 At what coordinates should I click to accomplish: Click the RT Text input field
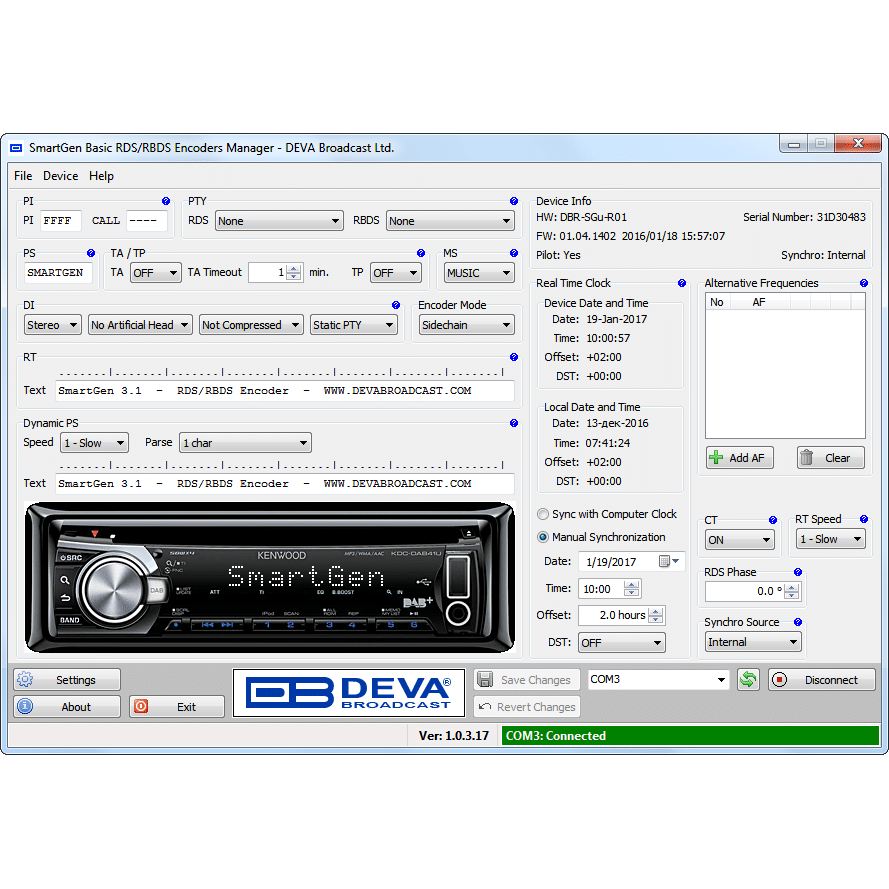tap(285, 391)
